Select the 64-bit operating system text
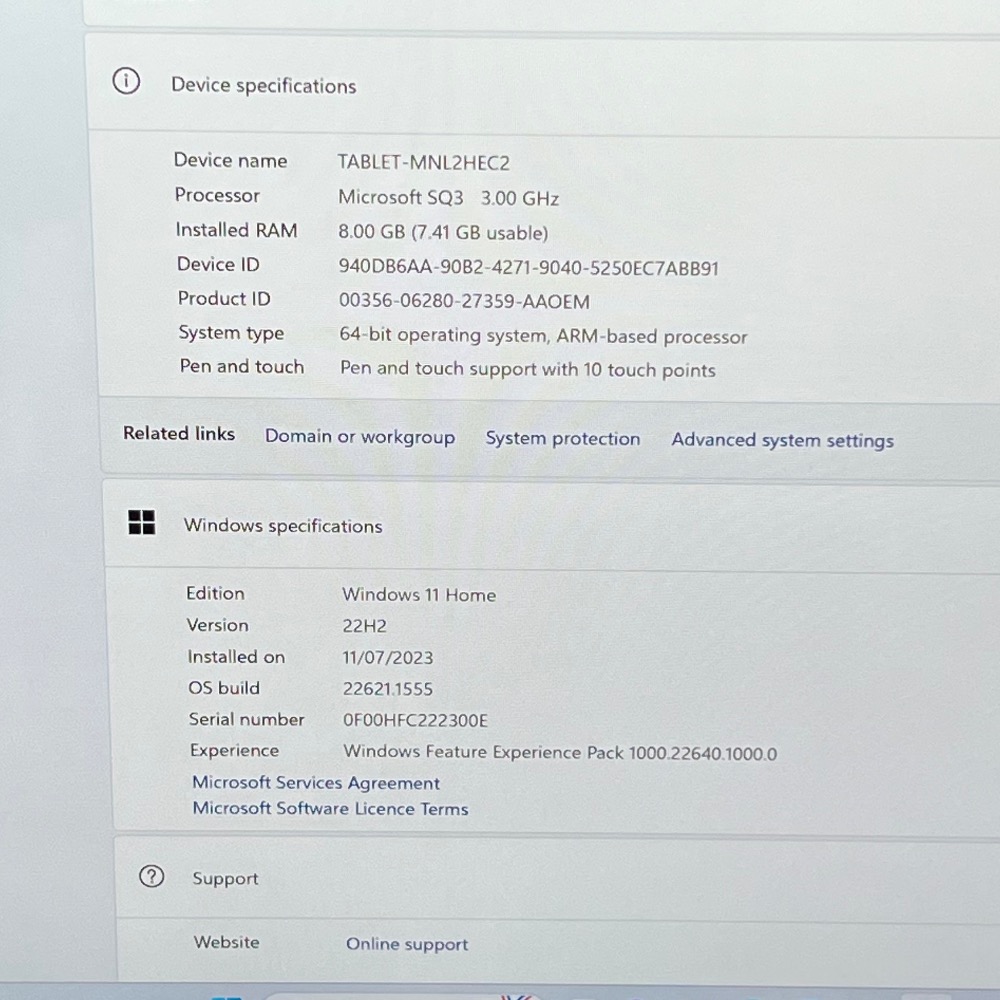This screenshot has width=1000, height=1000. coord(543,335)
